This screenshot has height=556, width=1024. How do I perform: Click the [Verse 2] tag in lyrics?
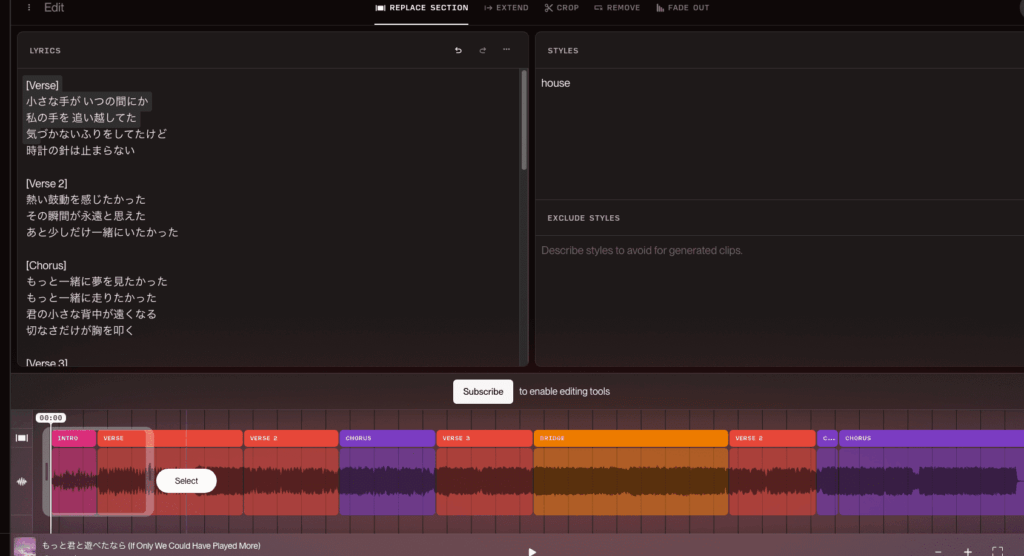coord(46,184)
